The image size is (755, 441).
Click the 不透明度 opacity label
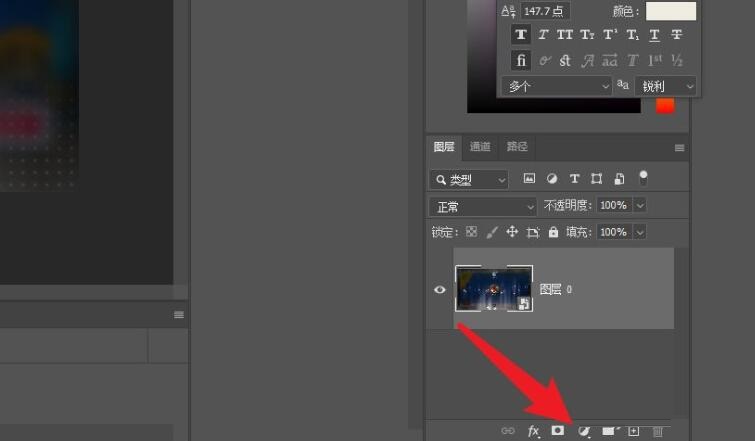(x=568, y=206)
